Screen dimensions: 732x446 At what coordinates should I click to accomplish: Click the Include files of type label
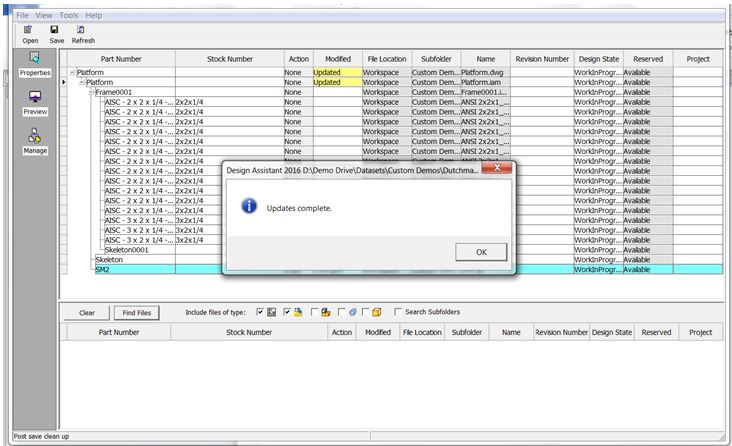click(x=215, y=312)
